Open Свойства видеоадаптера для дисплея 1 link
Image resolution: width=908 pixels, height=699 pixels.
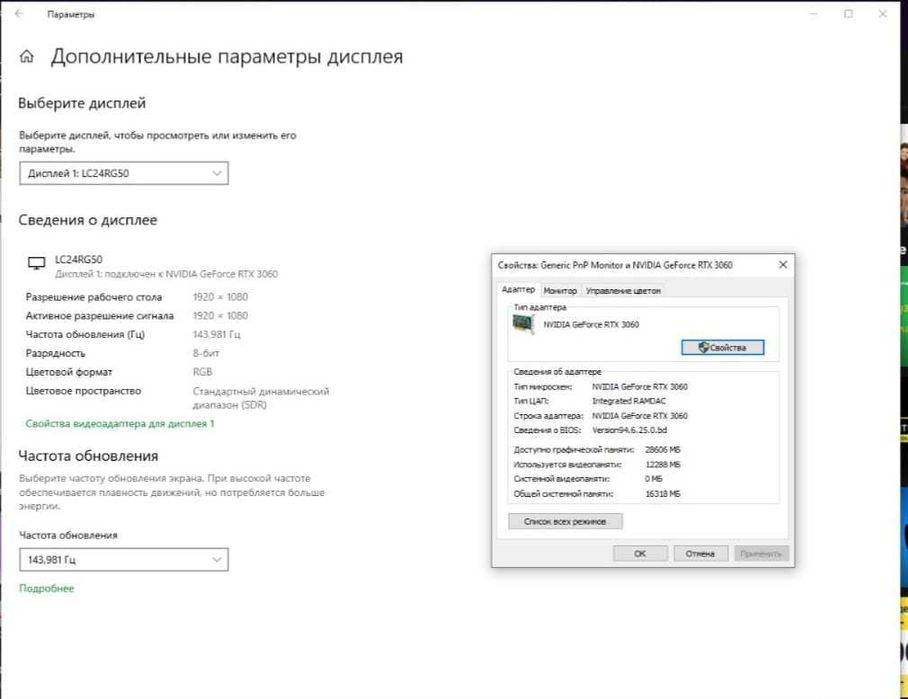click(120, 423)
